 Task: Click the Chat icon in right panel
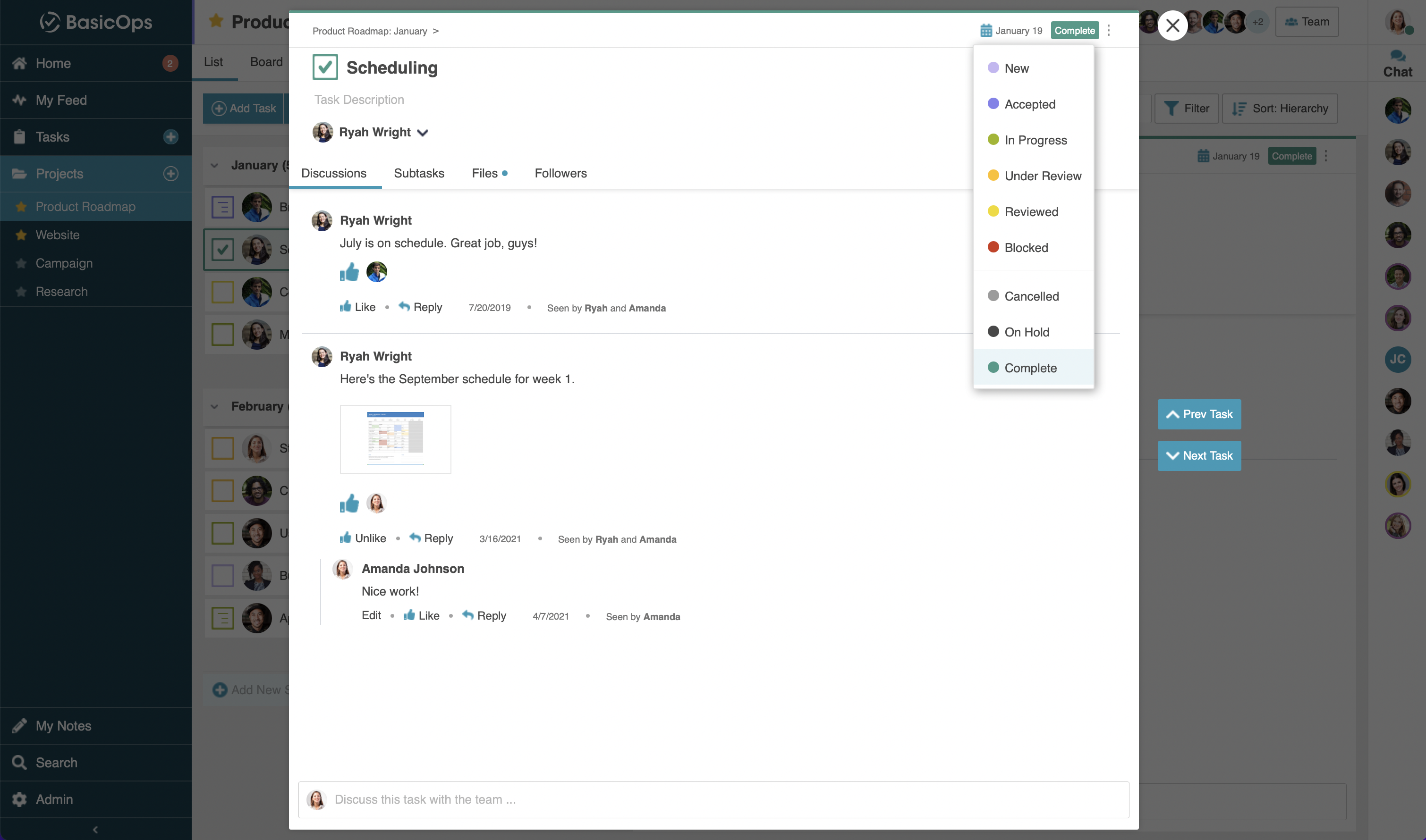[x=1397, y=56]
